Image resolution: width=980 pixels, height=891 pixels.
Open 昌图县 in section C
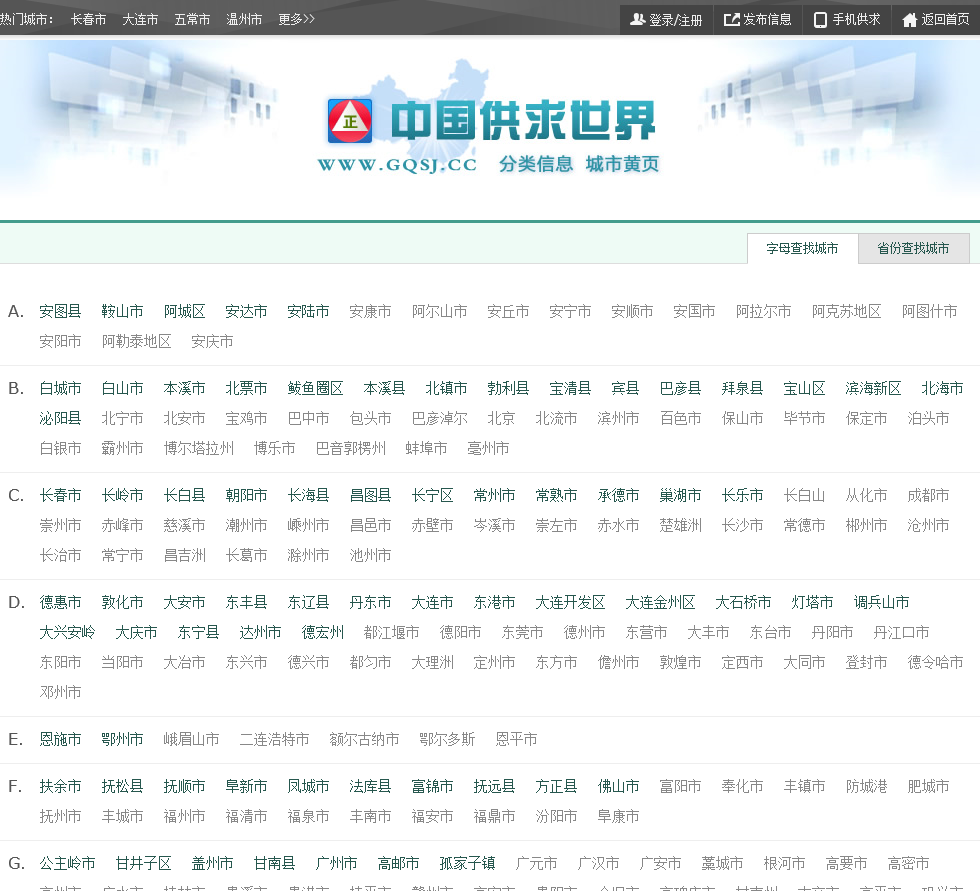[x=370, y=495]
